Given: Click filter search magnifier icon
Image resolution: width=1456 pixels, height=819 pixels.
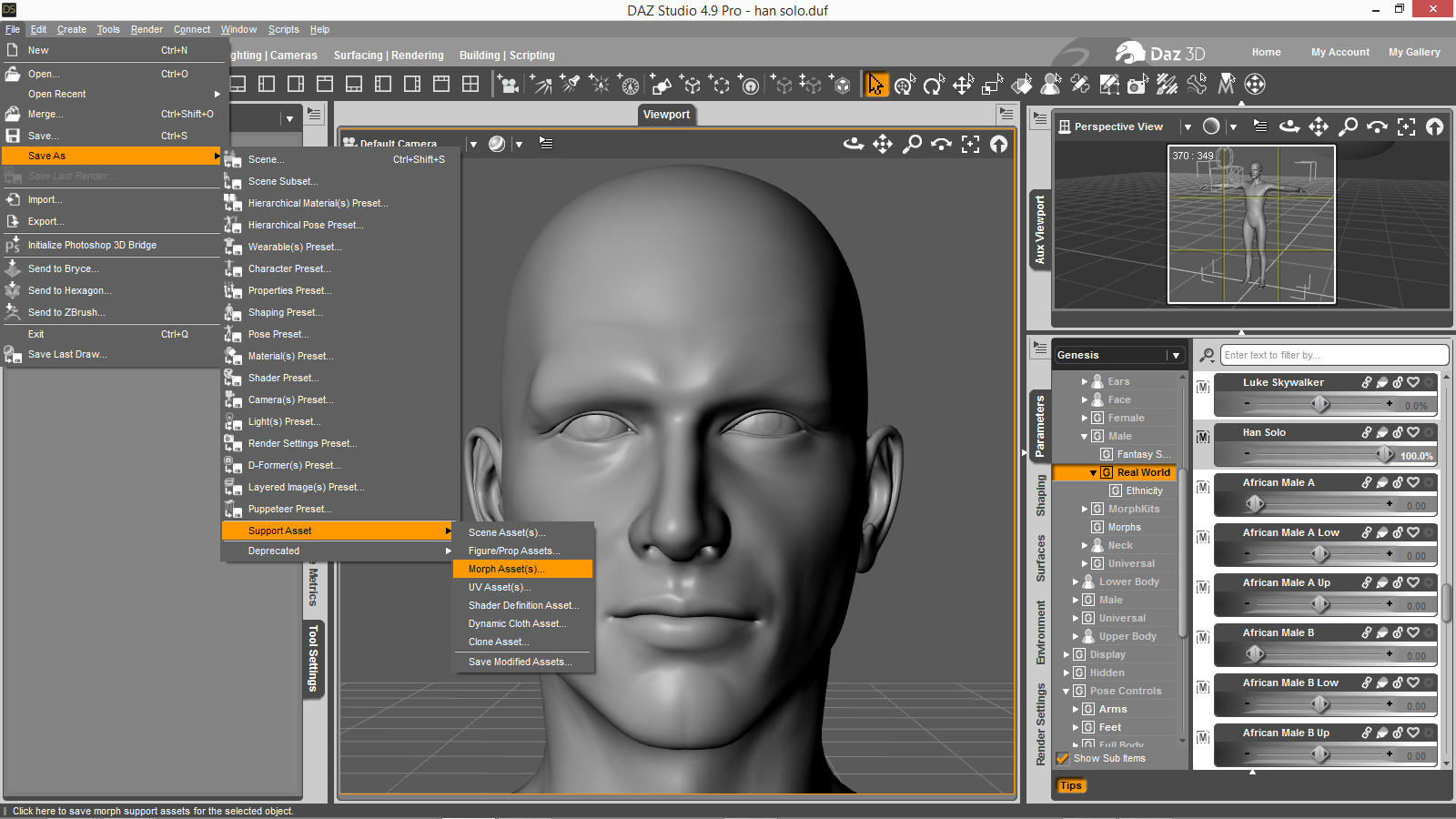Looking at the screenshot, I should pos(1207,355).
